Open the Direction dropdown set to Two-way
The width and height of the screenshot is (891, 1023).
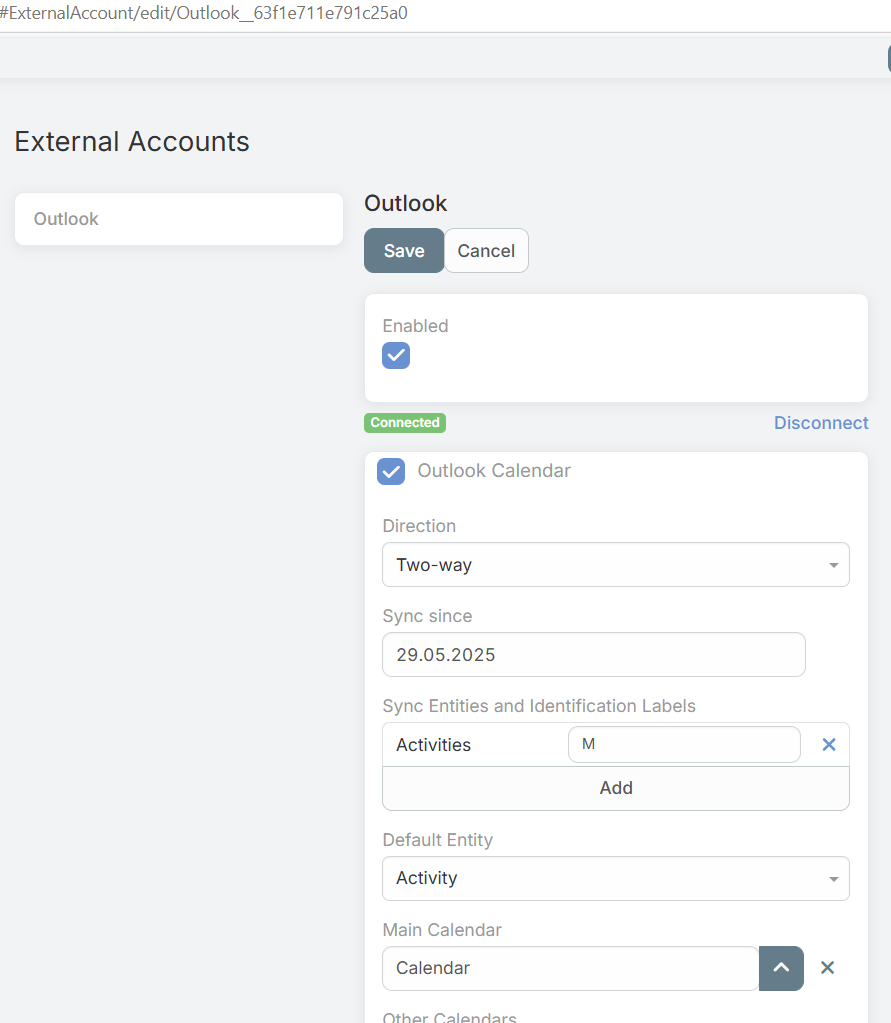[616, 564]
